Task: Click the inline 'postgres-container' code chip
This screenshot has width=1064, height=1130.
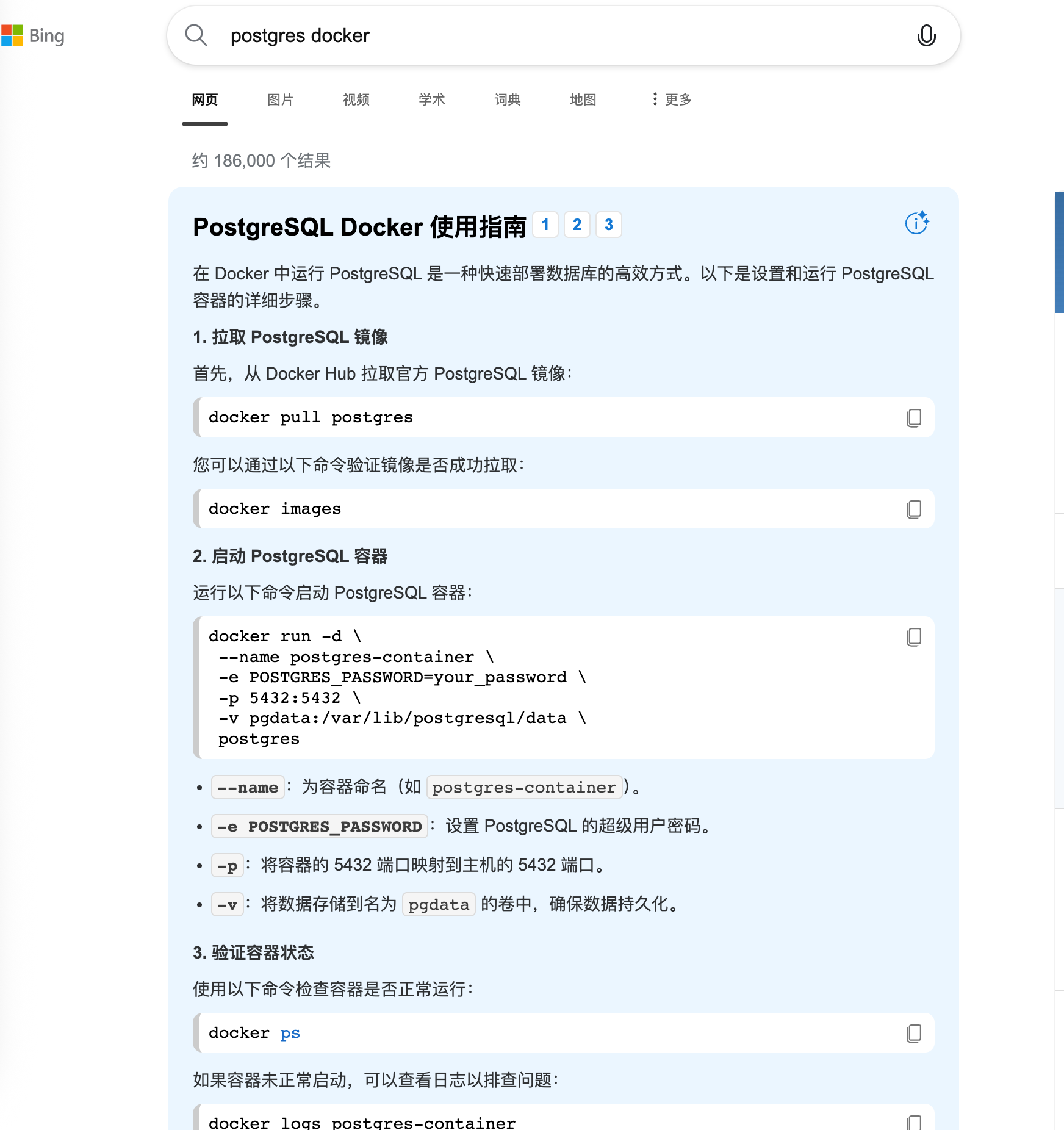Action: [524, 787]
